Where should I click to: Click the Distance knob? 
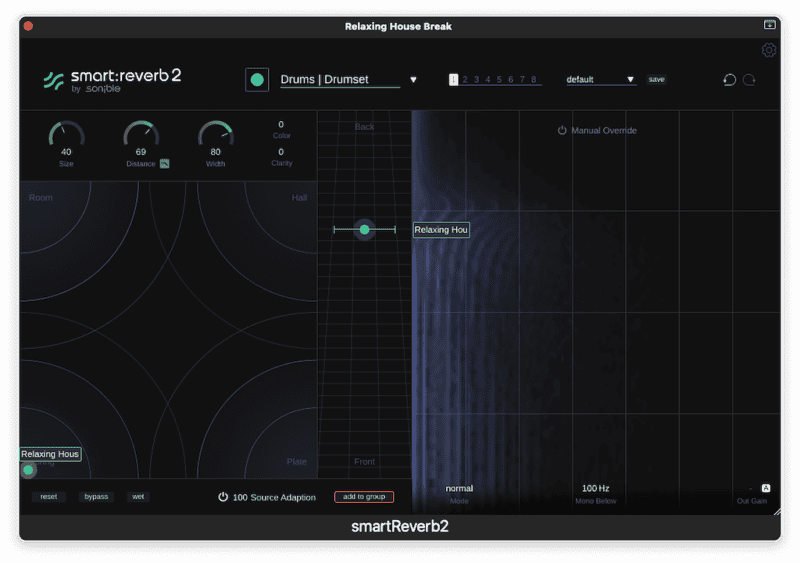141,136
